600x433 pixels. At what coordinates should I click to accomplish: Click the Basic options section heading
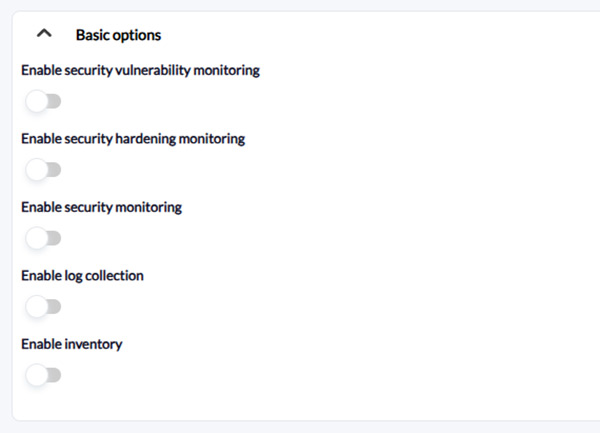click(118, 35)
